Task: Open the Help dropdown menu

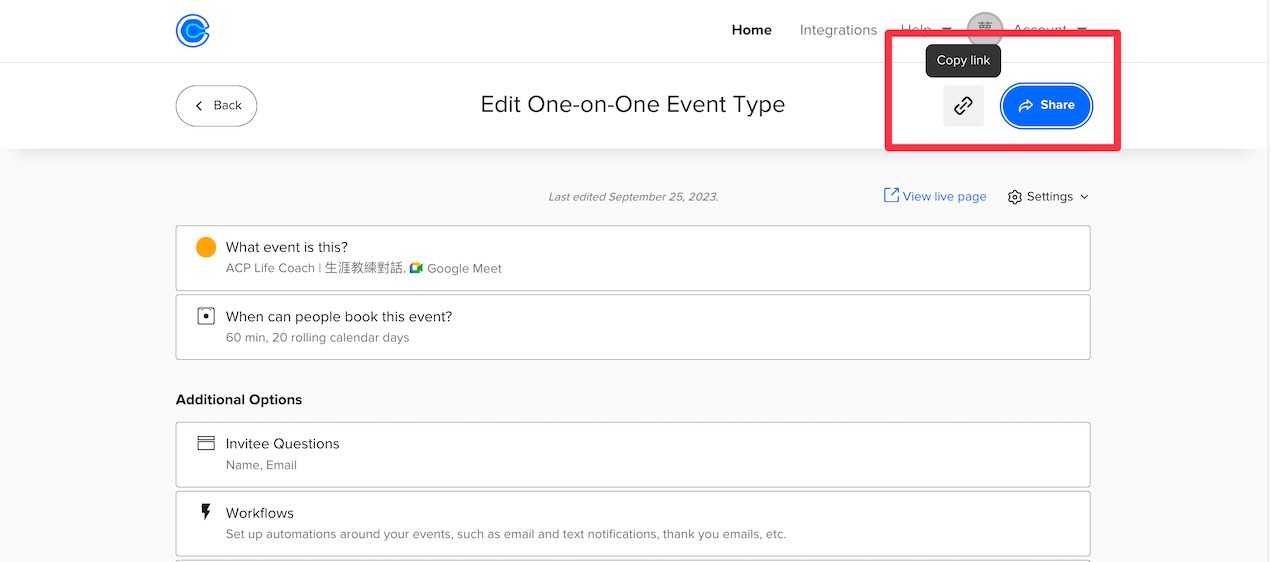Action: click(926, 30)
